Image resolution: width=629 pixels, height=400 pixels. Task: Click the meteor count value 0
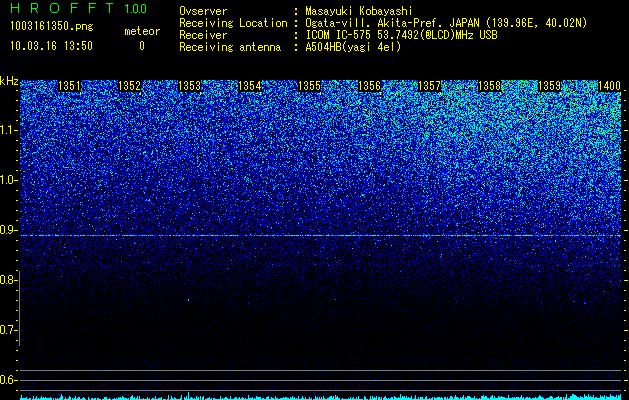(x=142, y=46)
